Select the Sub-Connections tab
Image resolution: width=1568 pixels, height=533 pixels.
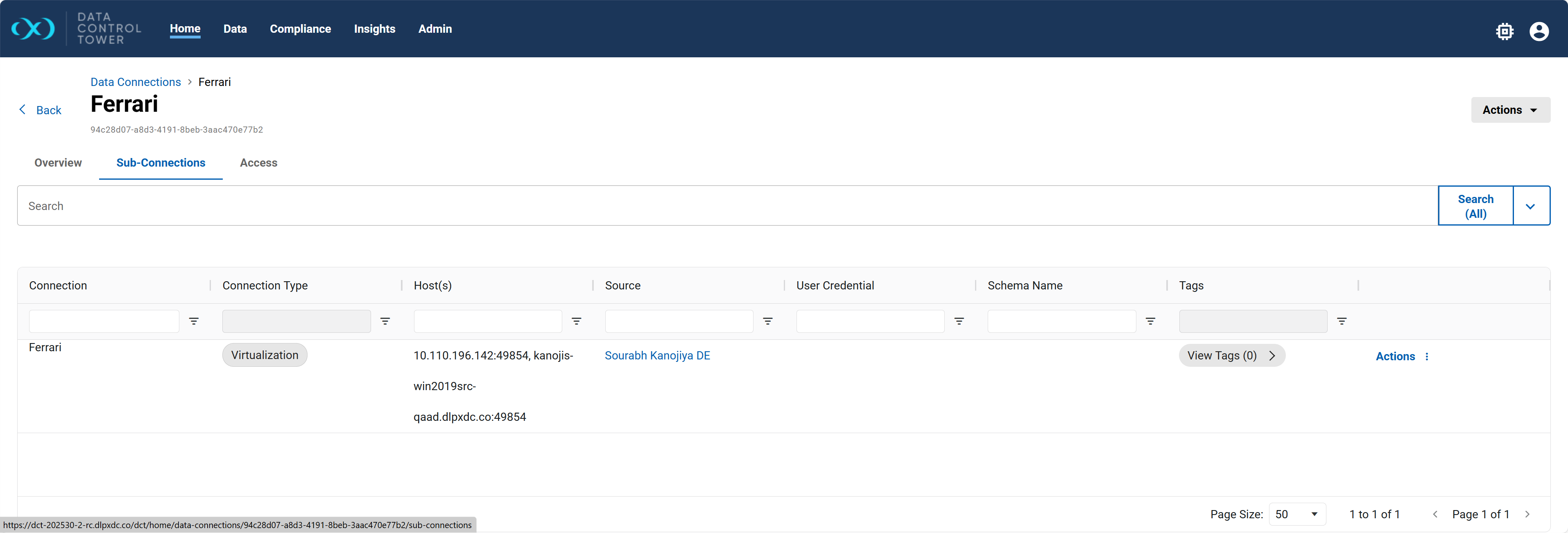click(x=161, y=163)
